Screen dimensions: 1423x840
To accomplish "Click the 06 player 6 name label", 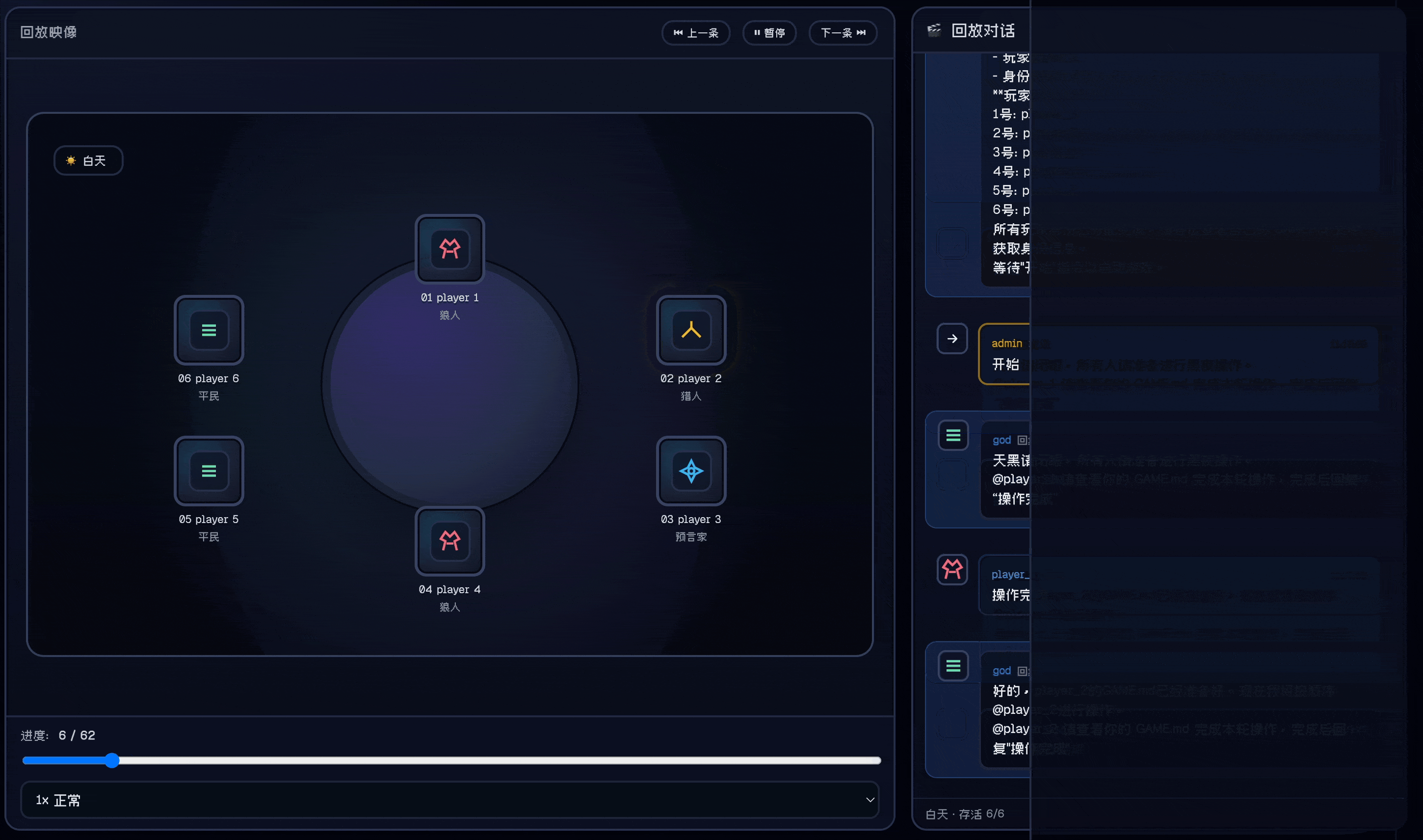I will [209, 379].
